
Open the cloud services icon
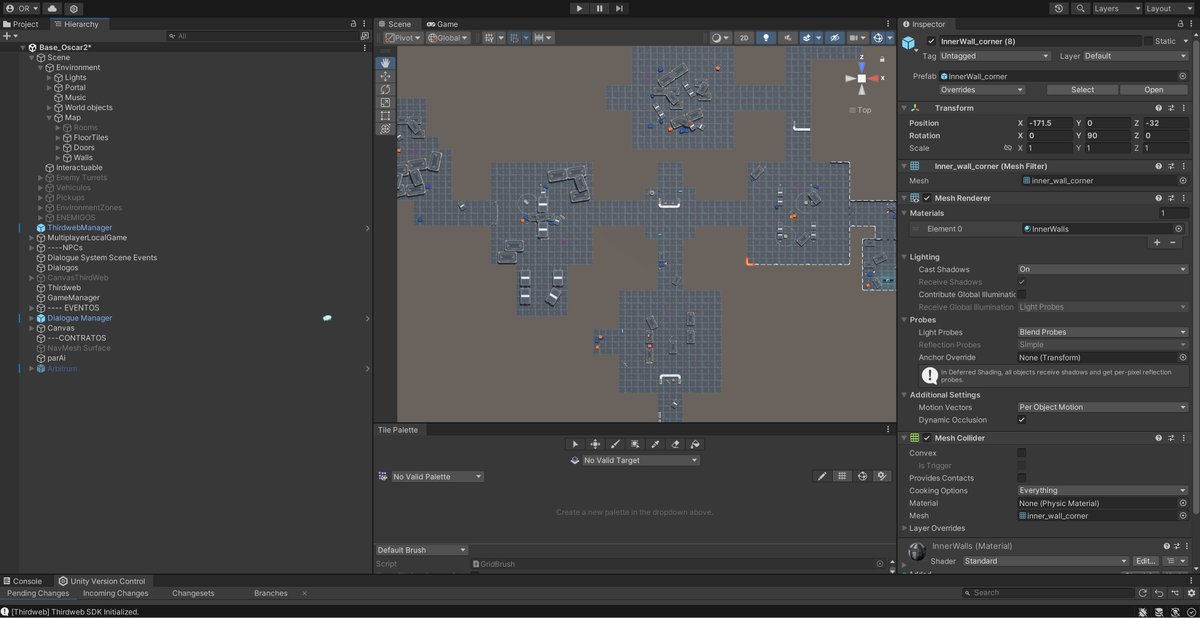52,8
